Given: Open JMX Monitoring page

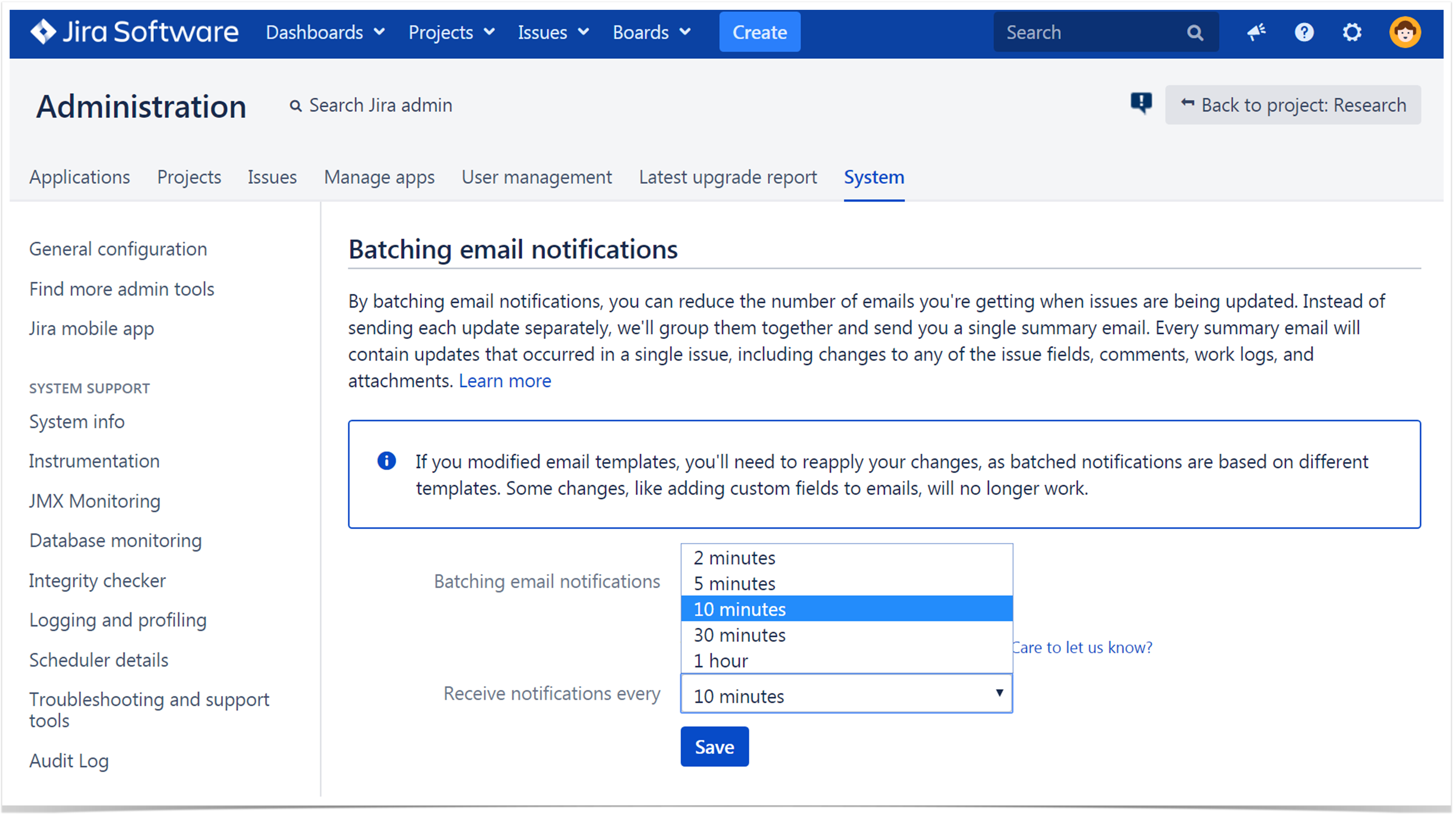Looking at the screenshot, I should coord(95,501).
